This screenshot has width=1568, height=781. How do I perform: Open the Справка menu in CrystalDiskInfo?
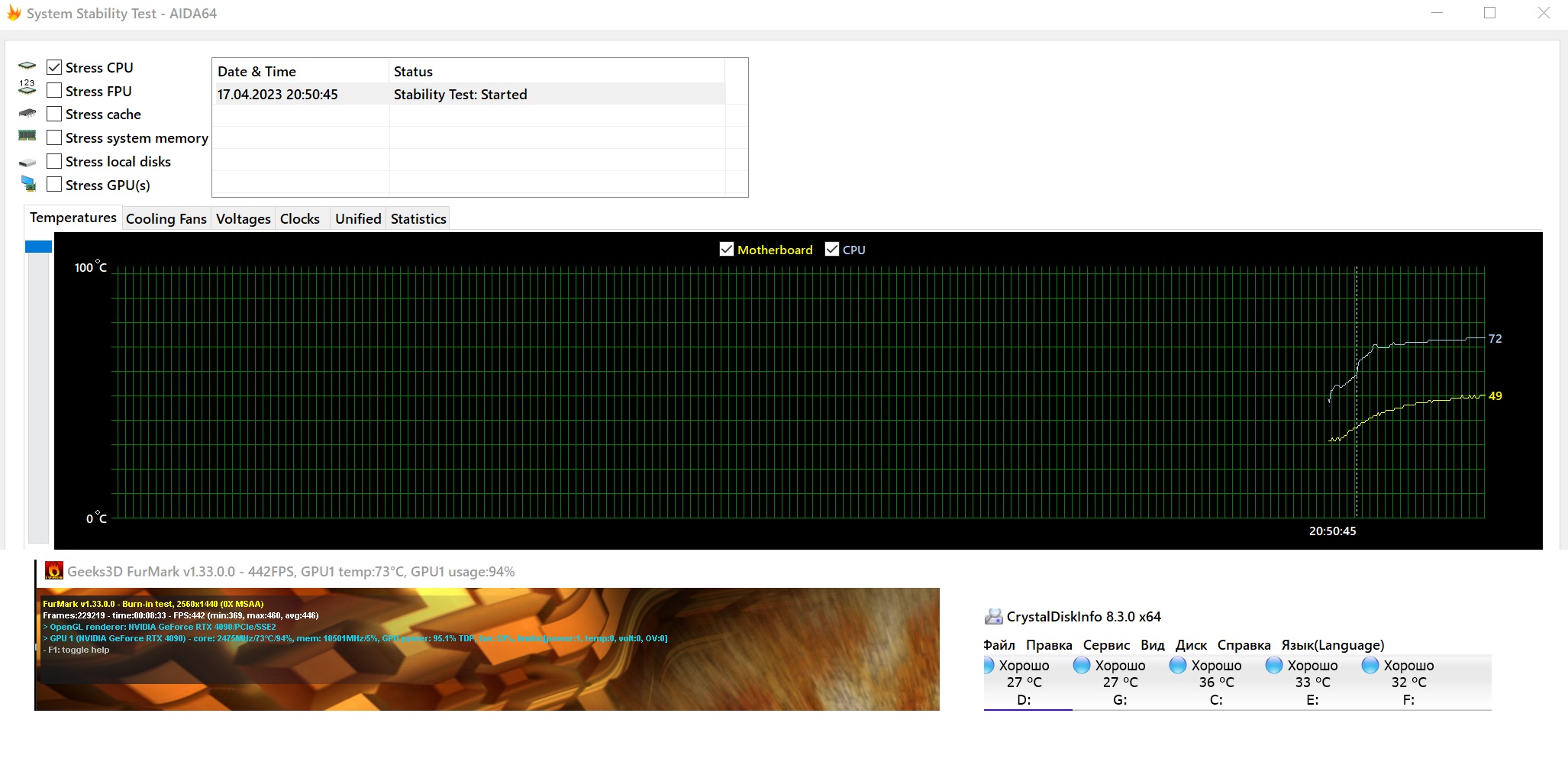point(1244,645)
